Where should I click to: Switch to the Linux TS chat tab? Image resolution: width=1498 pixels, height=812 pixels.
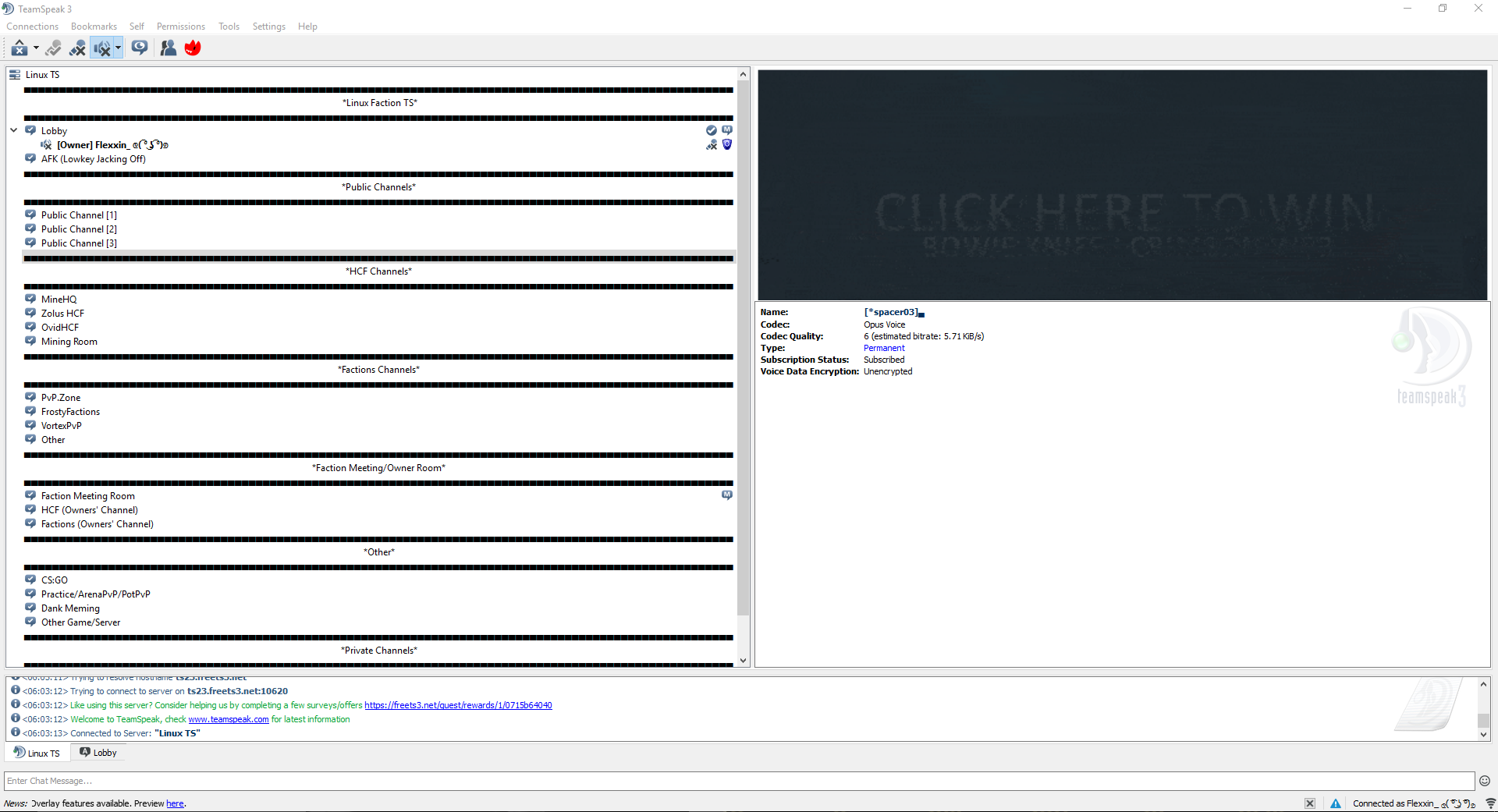point(37,753)
